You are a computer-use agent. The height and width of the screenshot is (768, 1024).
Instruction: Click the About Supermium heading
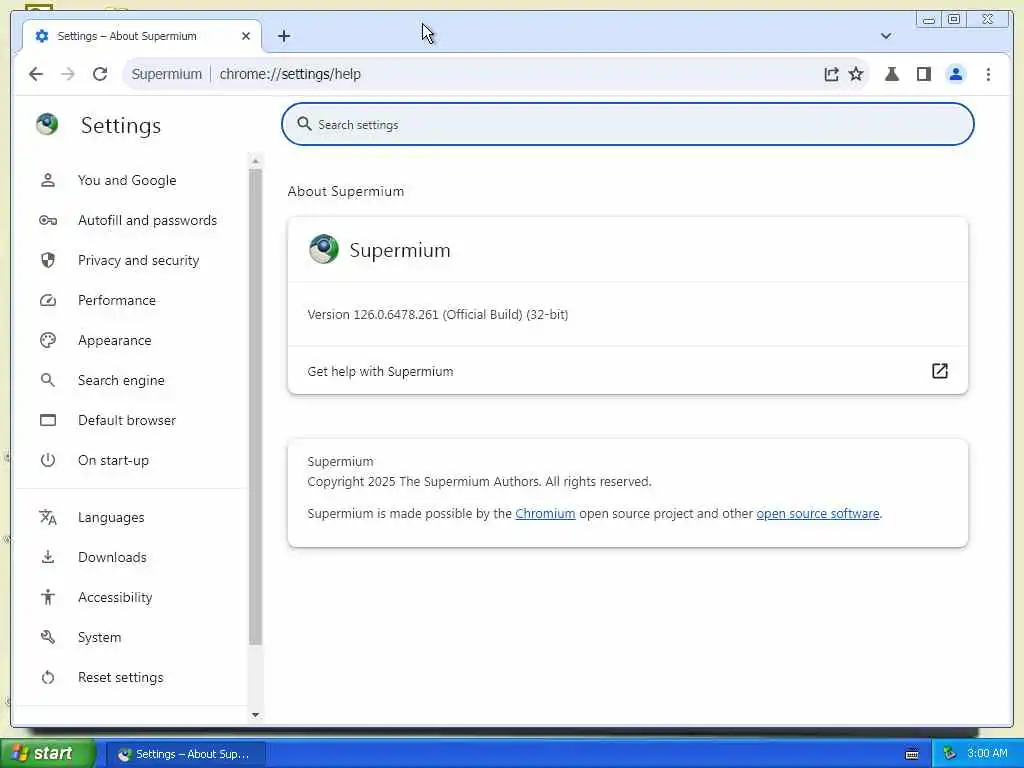click(345, 191)
